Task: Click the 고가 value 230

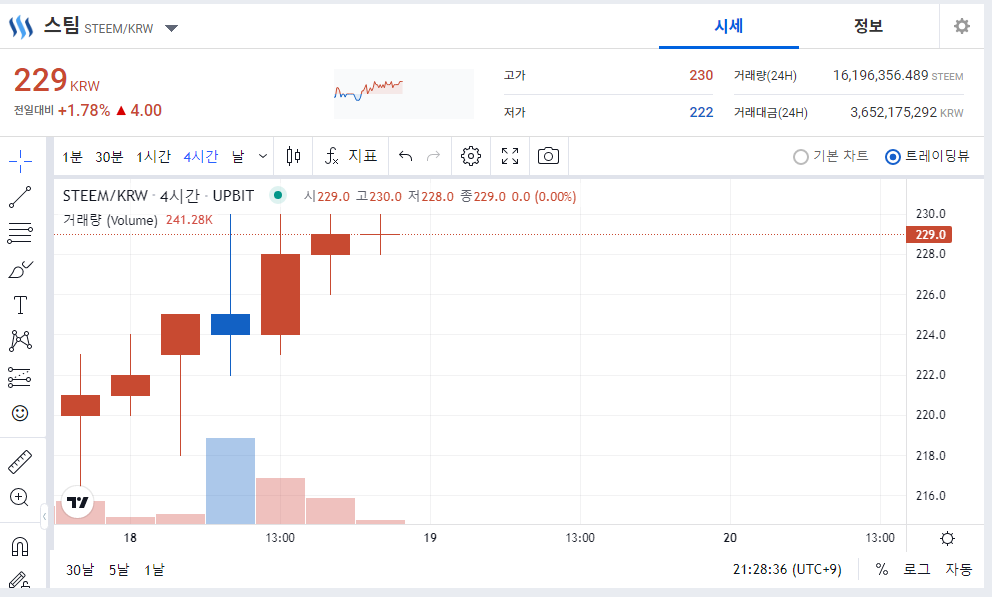Action: pyautogui.click(x=701, y=75)
